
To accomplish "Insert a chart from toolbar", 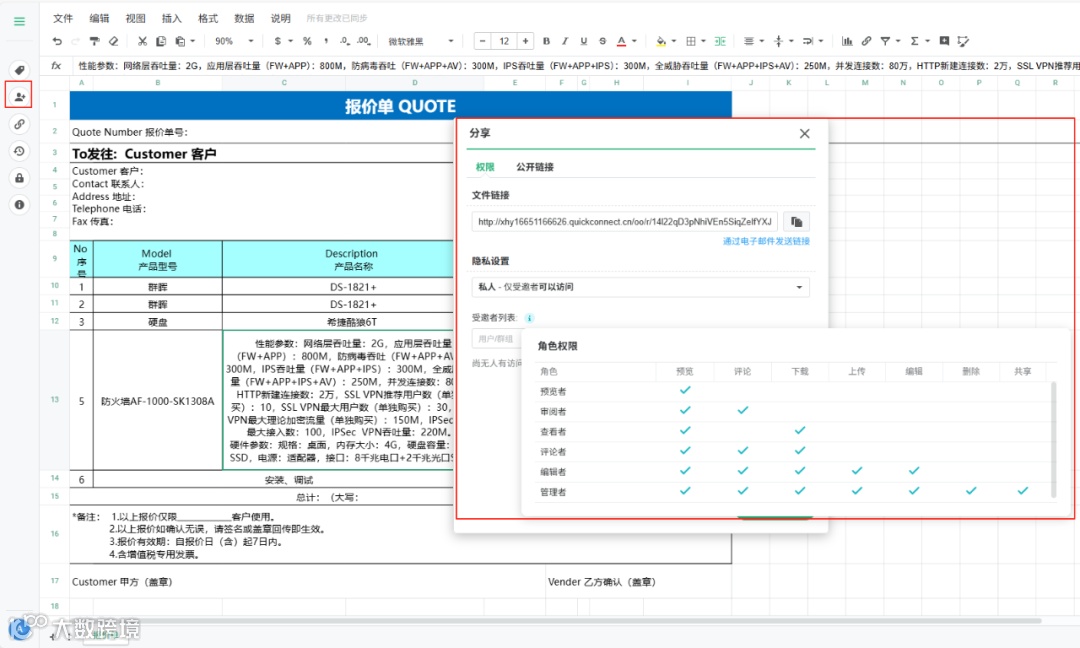I will (x=847, y=41).
